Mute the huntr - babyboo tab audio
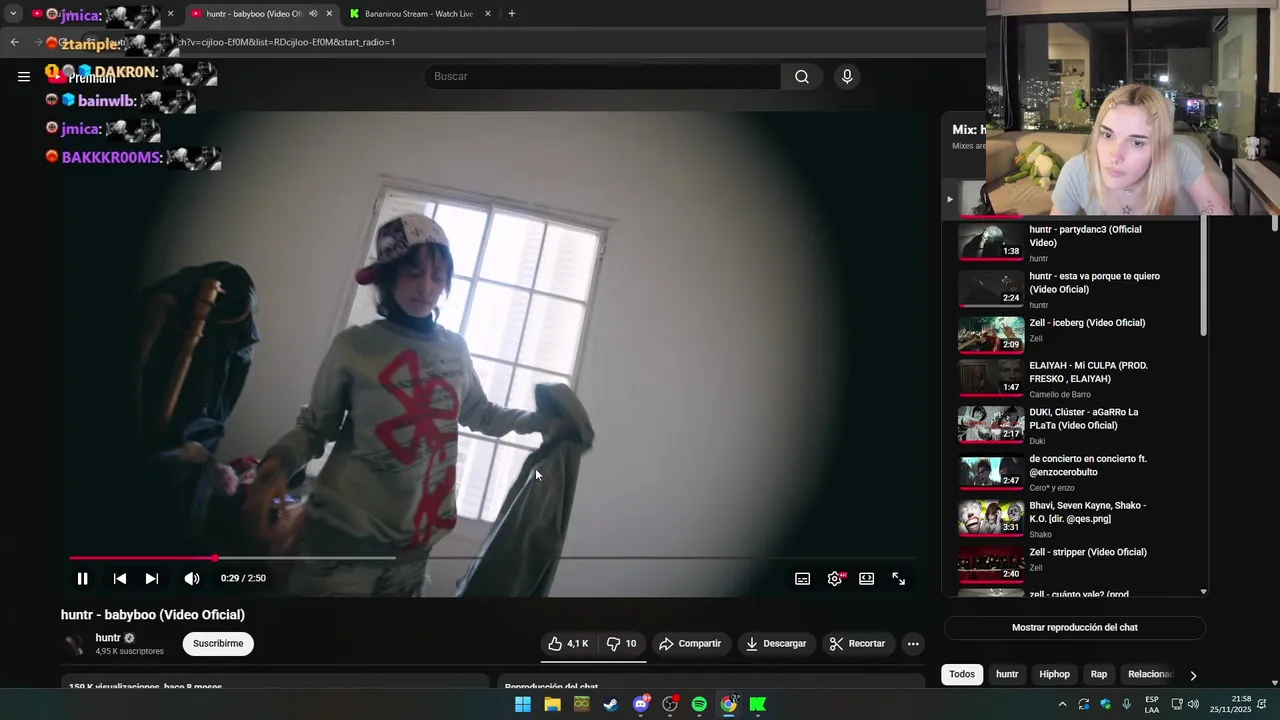This screenshot has height=720, width=1280. point(313,14)
